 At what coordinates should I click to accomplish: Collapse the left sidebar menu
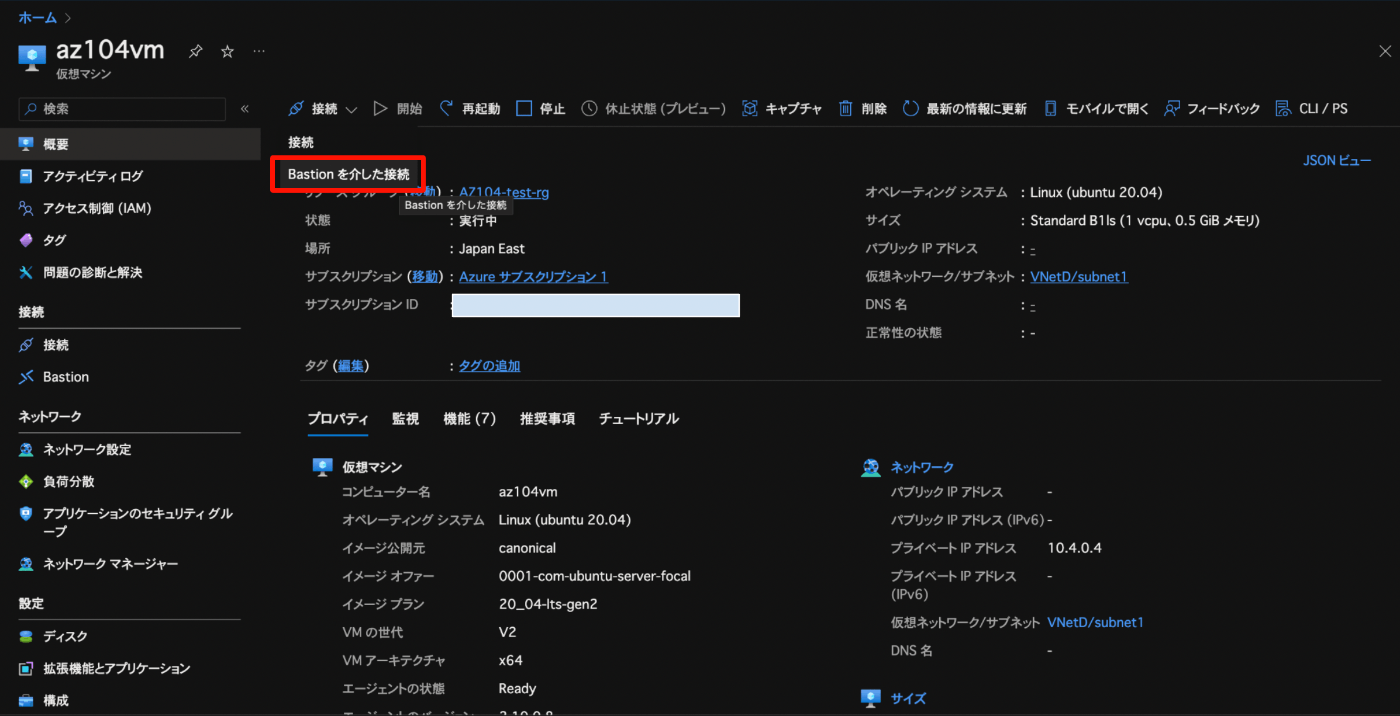click(245, 109)
